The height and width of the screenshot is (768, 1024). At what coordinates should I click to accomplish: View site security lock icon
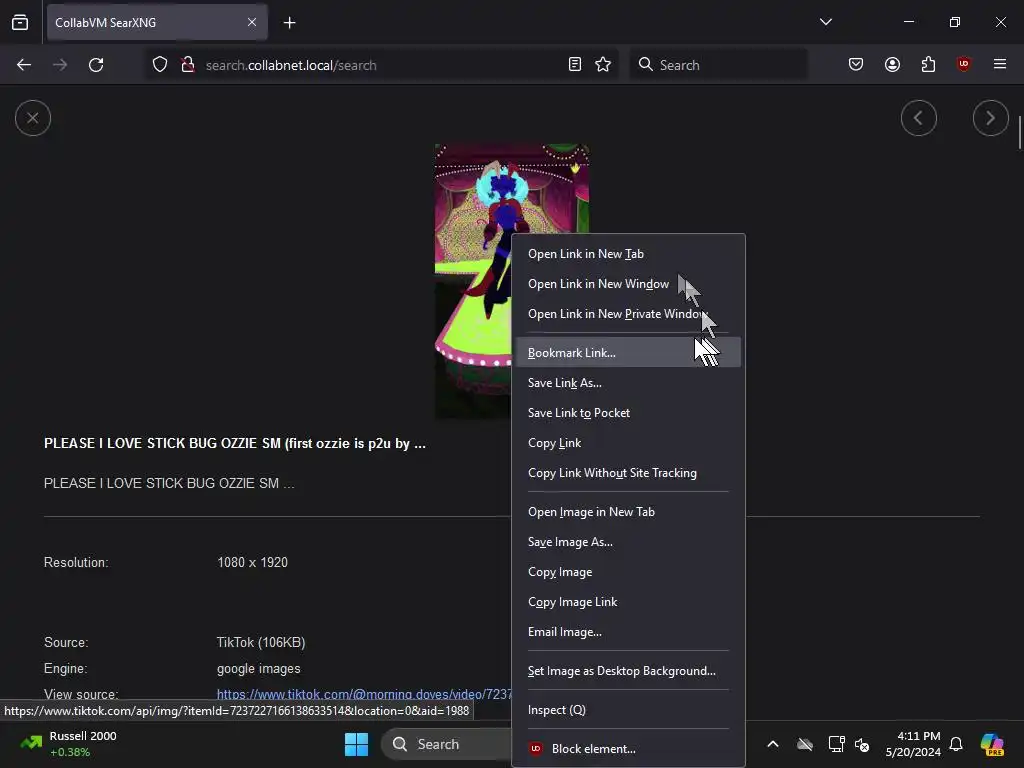[x=188, y=65]
